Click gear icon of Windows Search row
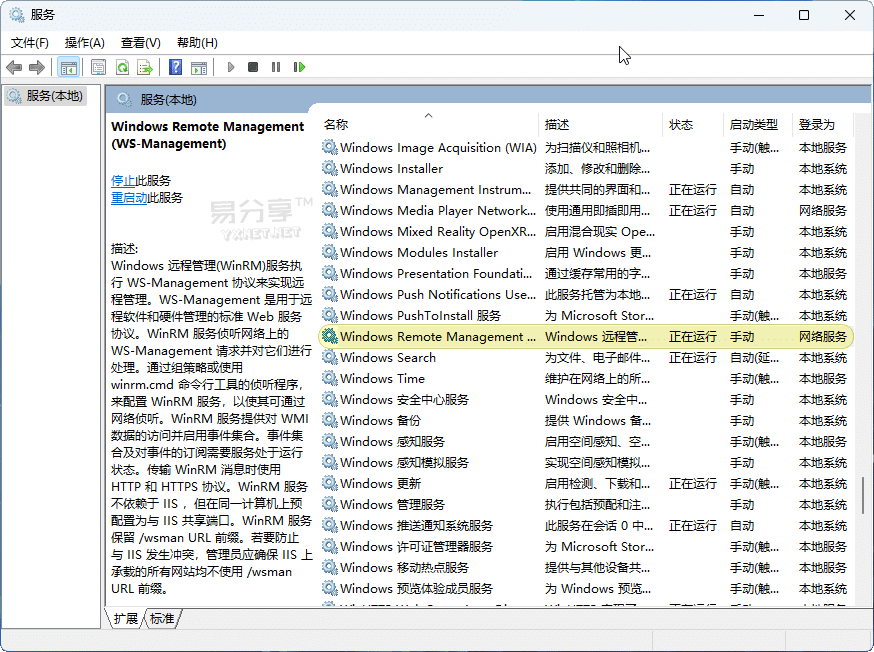Viewport: 874px width, 652px height. click(x=330, y=357)
